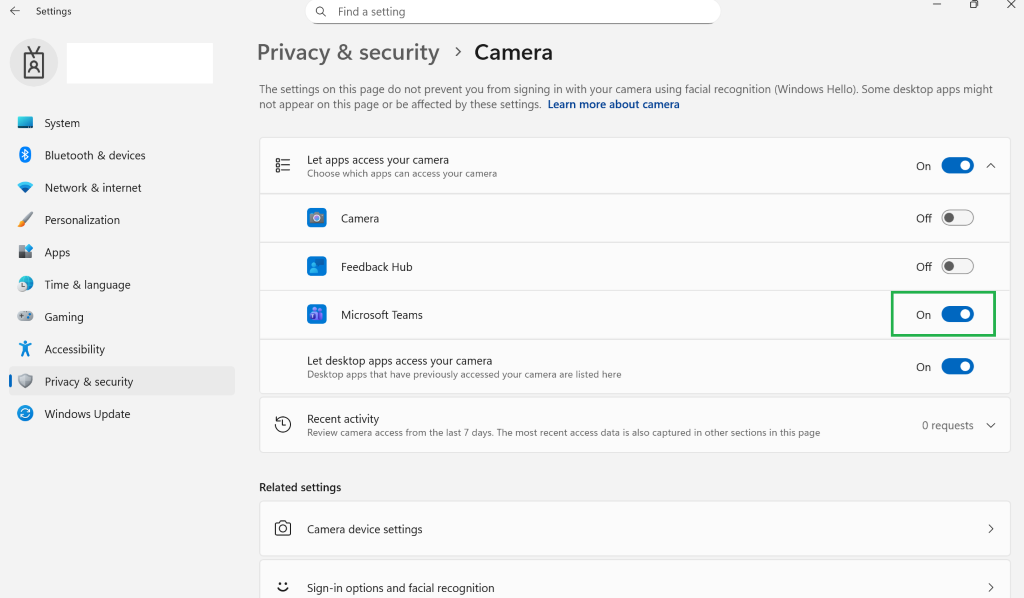Turn off desktop apps camera access toggle
This screenshot has width=1024, height=598.
click(957, 367)
